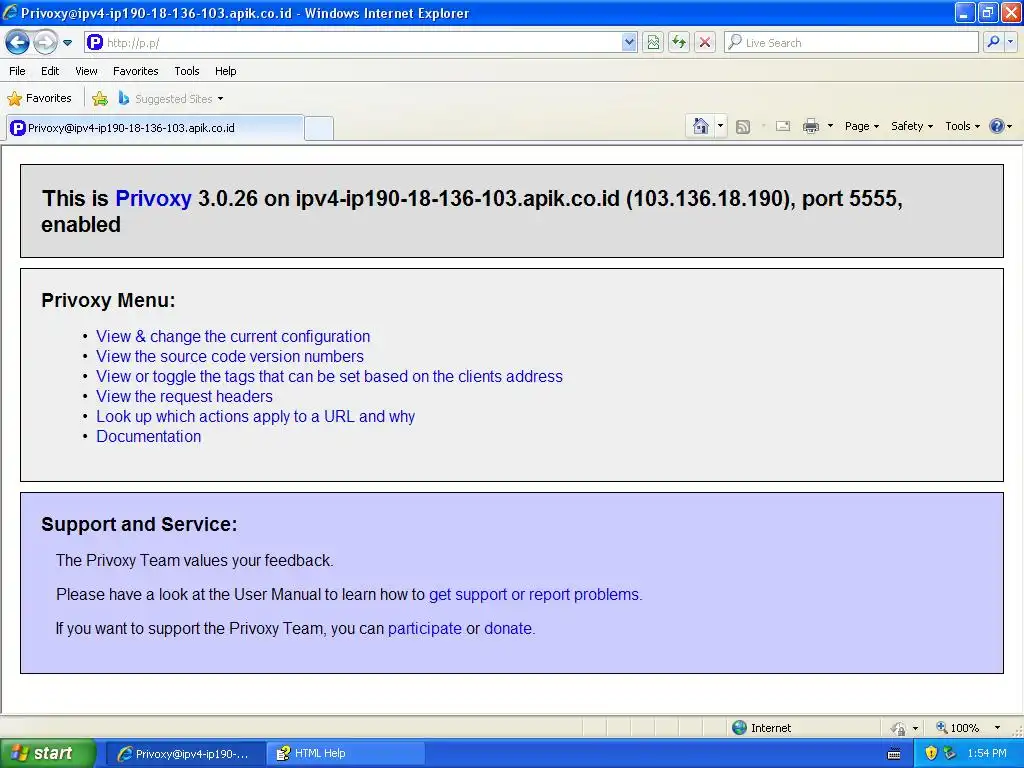Open the Tools command bar menu

963,126
